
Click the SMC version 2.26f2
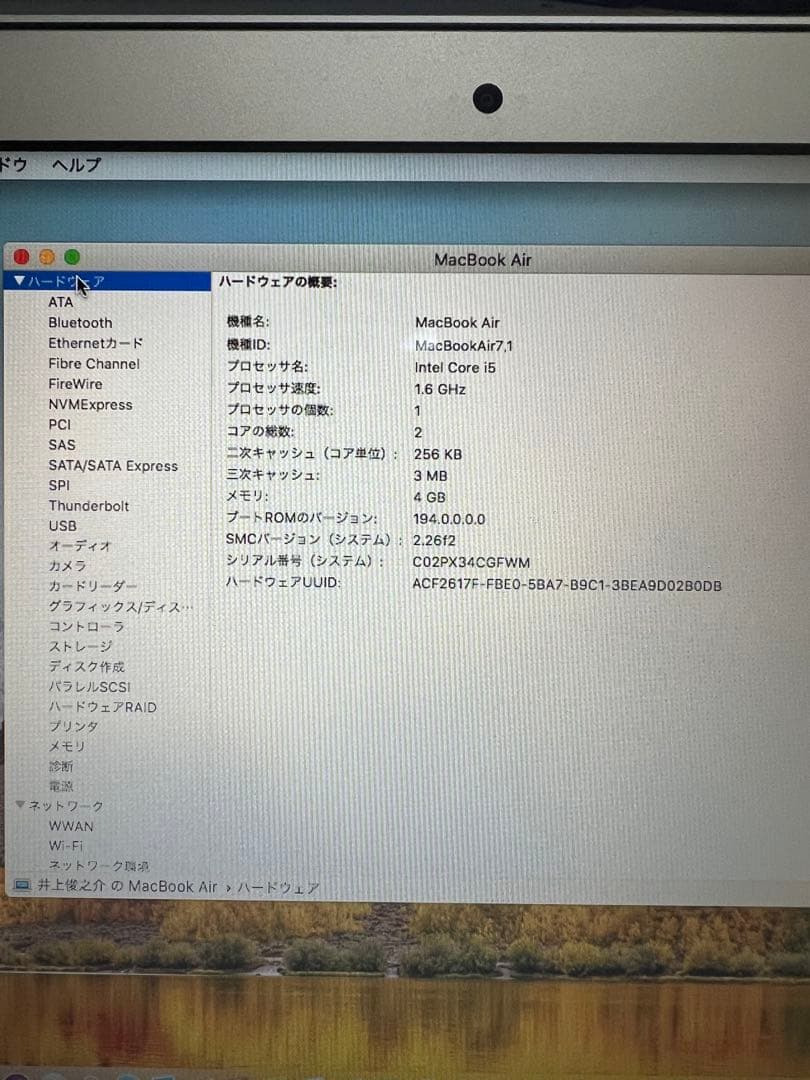pos(434,540)
